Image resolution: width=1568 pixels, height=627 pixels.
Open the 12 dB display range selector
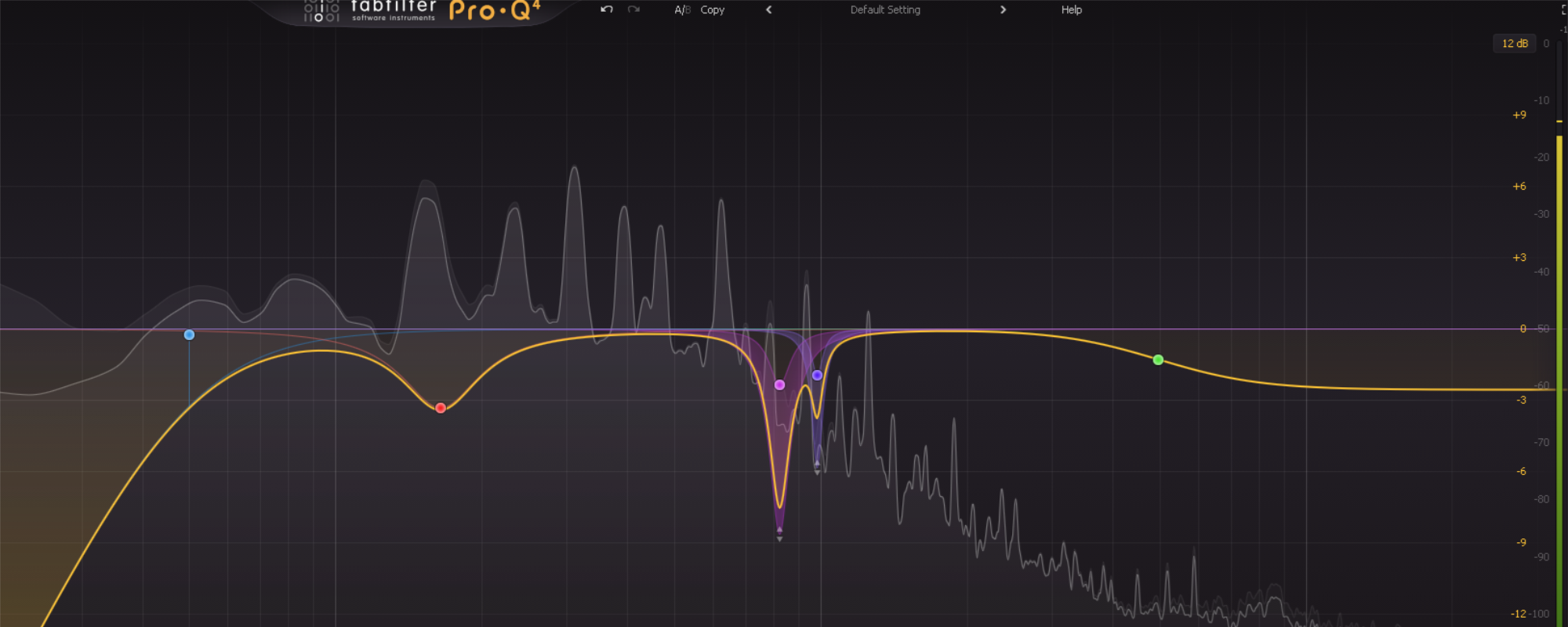[x=1514, y=43]
